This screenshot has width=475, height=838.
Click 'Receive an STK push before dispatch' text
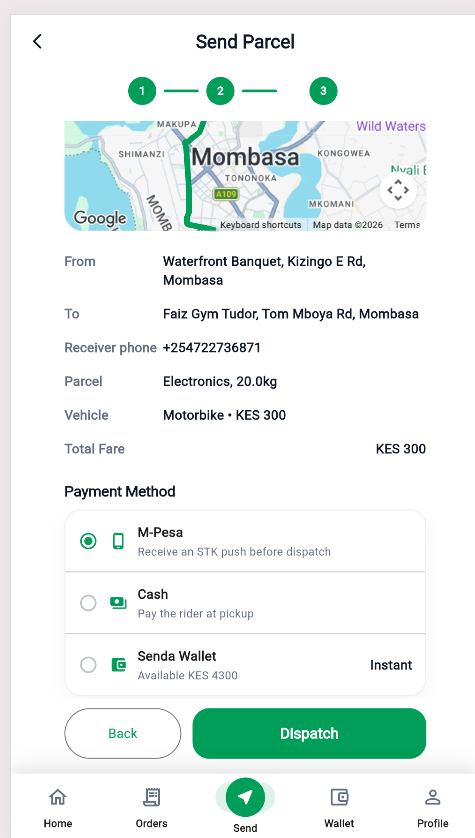click(234, 552)
